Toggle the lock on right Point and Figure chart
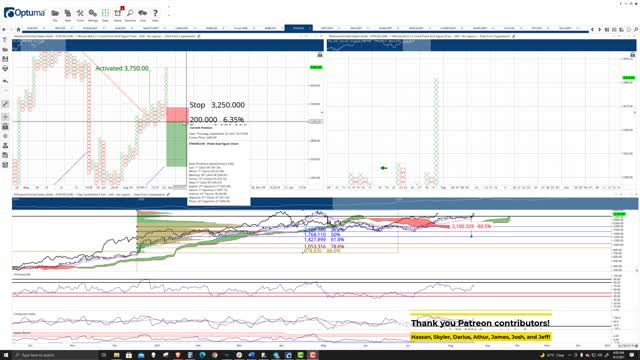640x360 pixels. click(633, 54)
